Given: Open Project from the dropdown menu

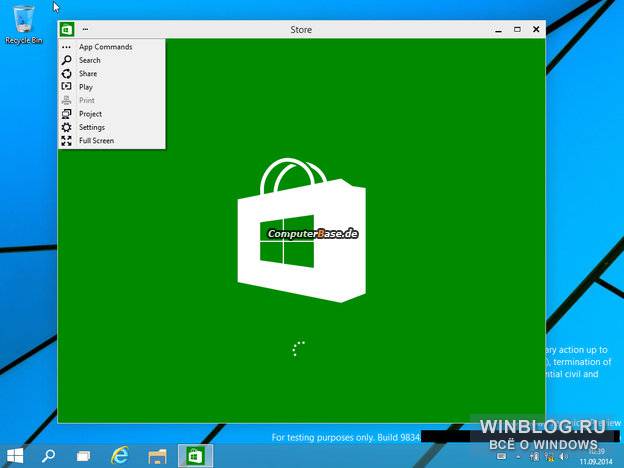Looking at the screenshot, I should 112,114.
